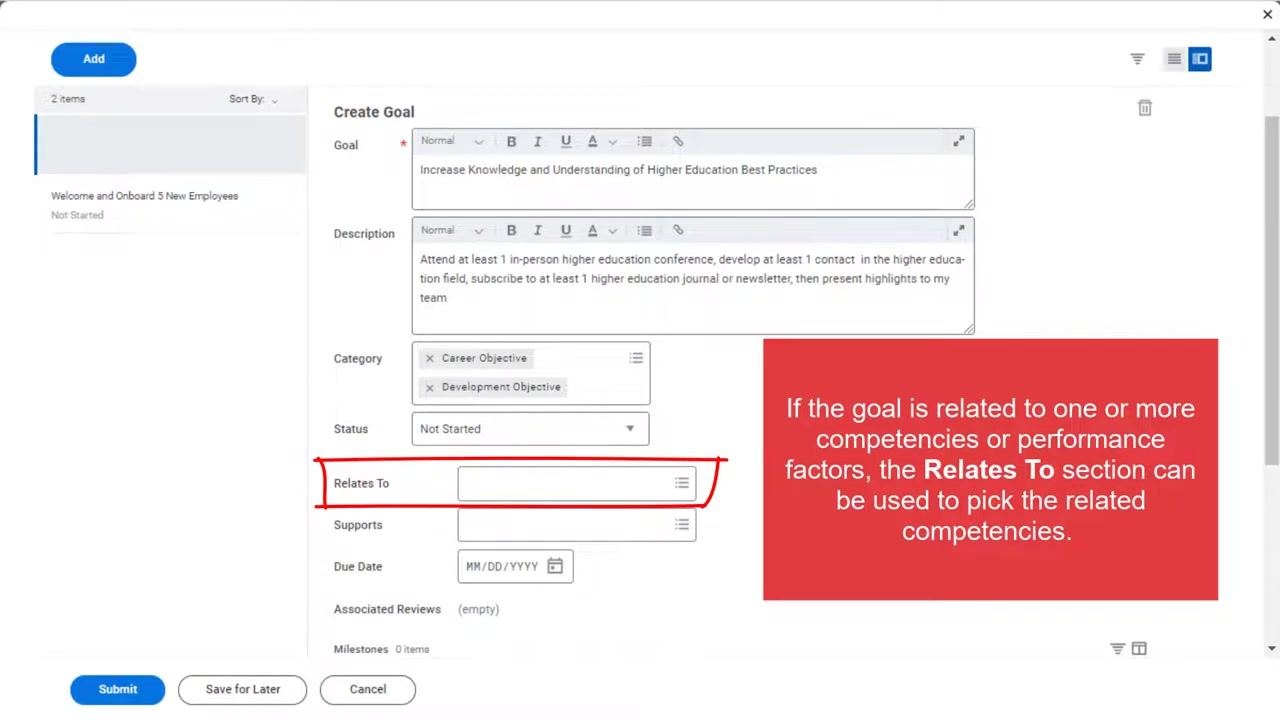1280x720 pixels.
Task: Open calendar picker in Due Date field
Action: coord(555,566)
